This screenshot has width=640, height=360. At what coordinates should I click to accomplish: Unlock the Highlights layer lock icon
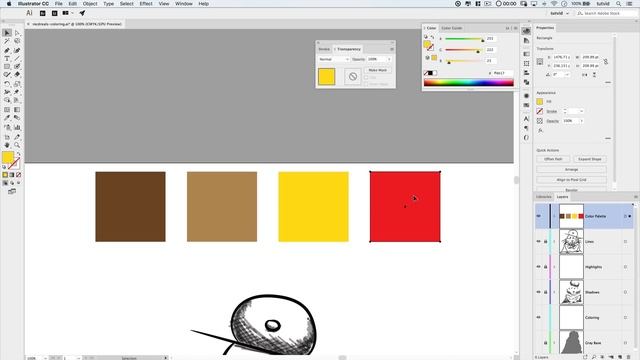[545, 267]
